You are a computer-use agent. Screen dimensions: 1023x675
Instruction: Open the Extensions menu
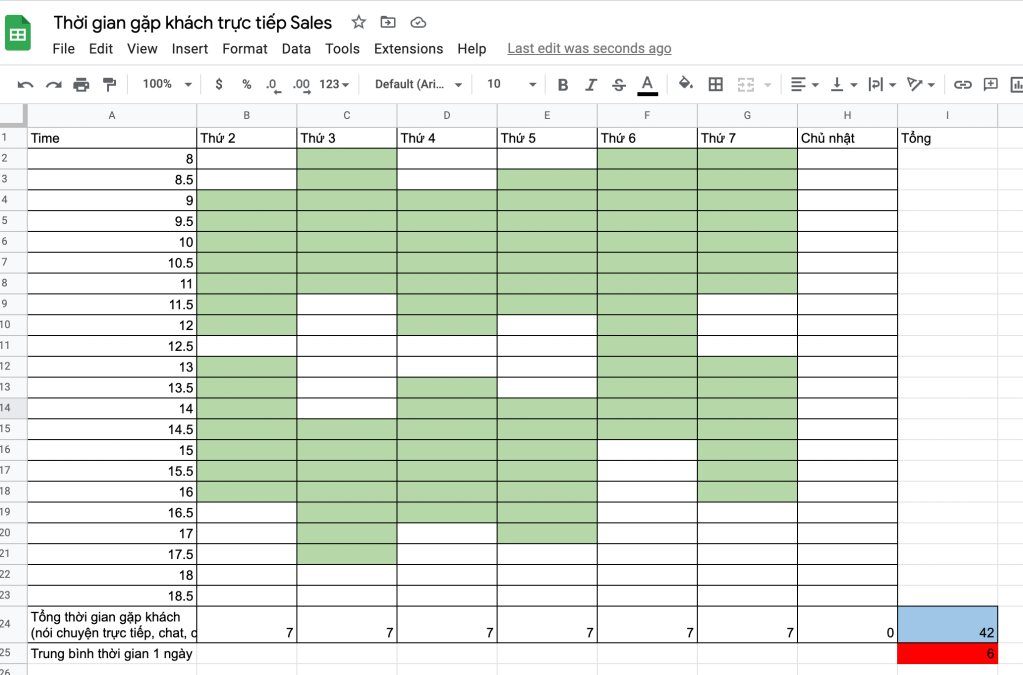point(408,48)
